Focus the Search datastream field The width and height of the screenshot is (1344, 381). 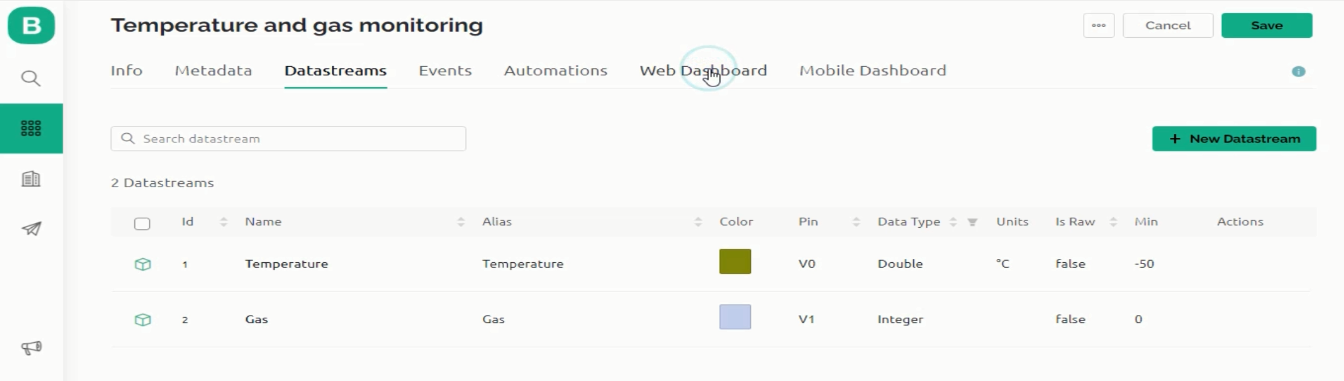click(288, 139)
